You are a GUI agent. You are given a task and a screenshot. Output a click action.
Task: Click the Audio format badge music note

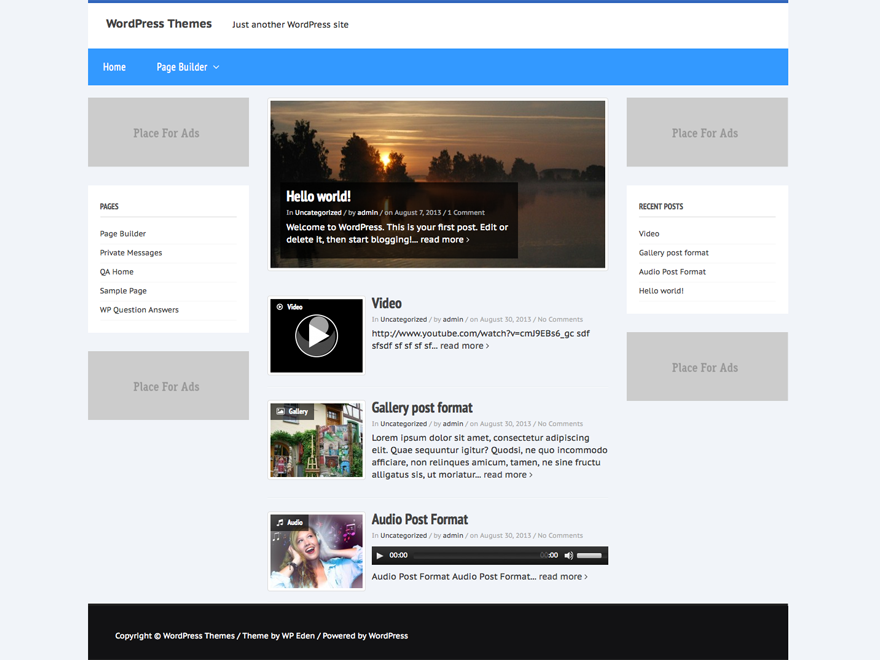281,522
